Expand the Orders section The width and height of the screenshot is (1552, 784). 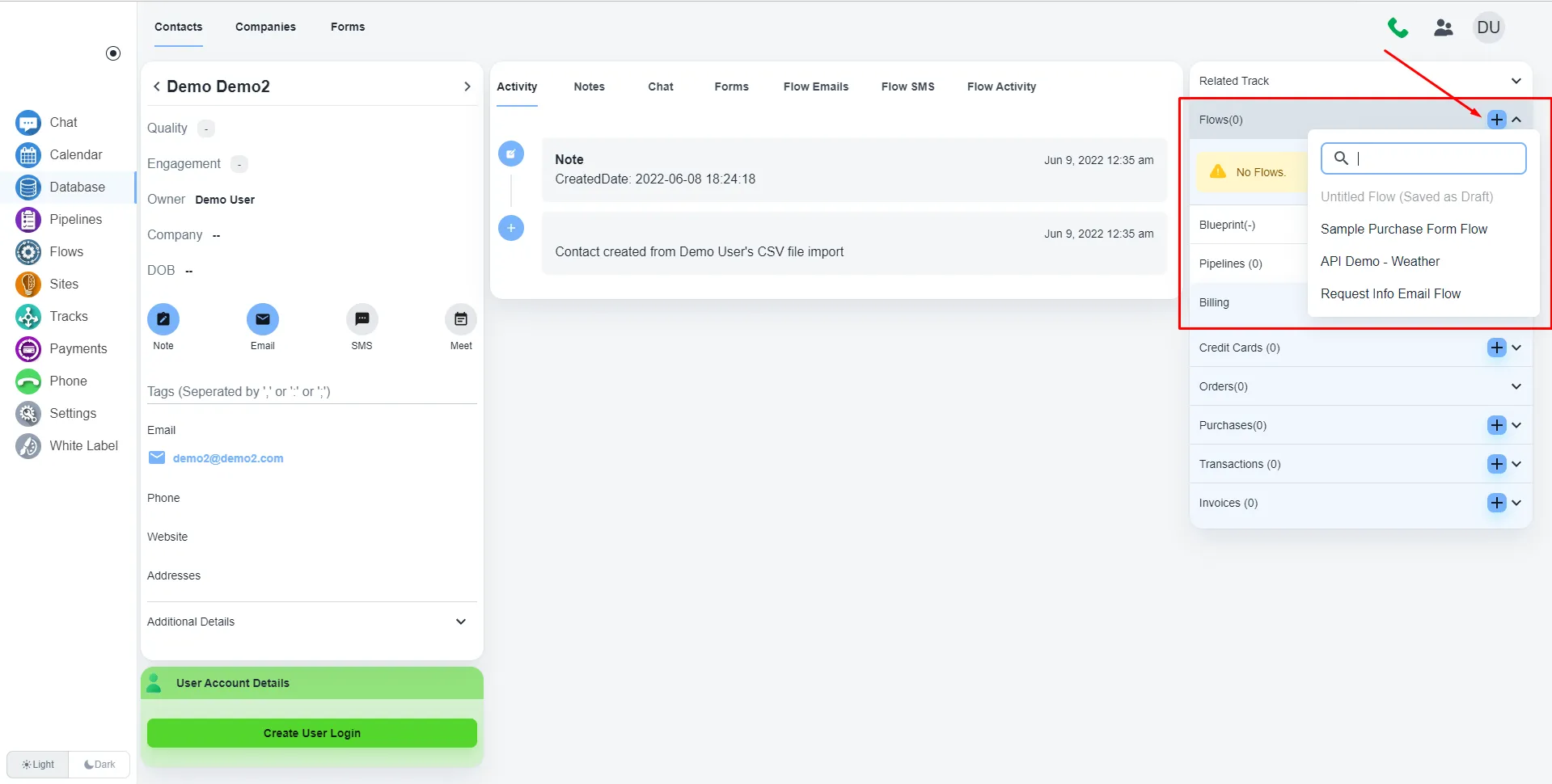[x=1516, y=386]
